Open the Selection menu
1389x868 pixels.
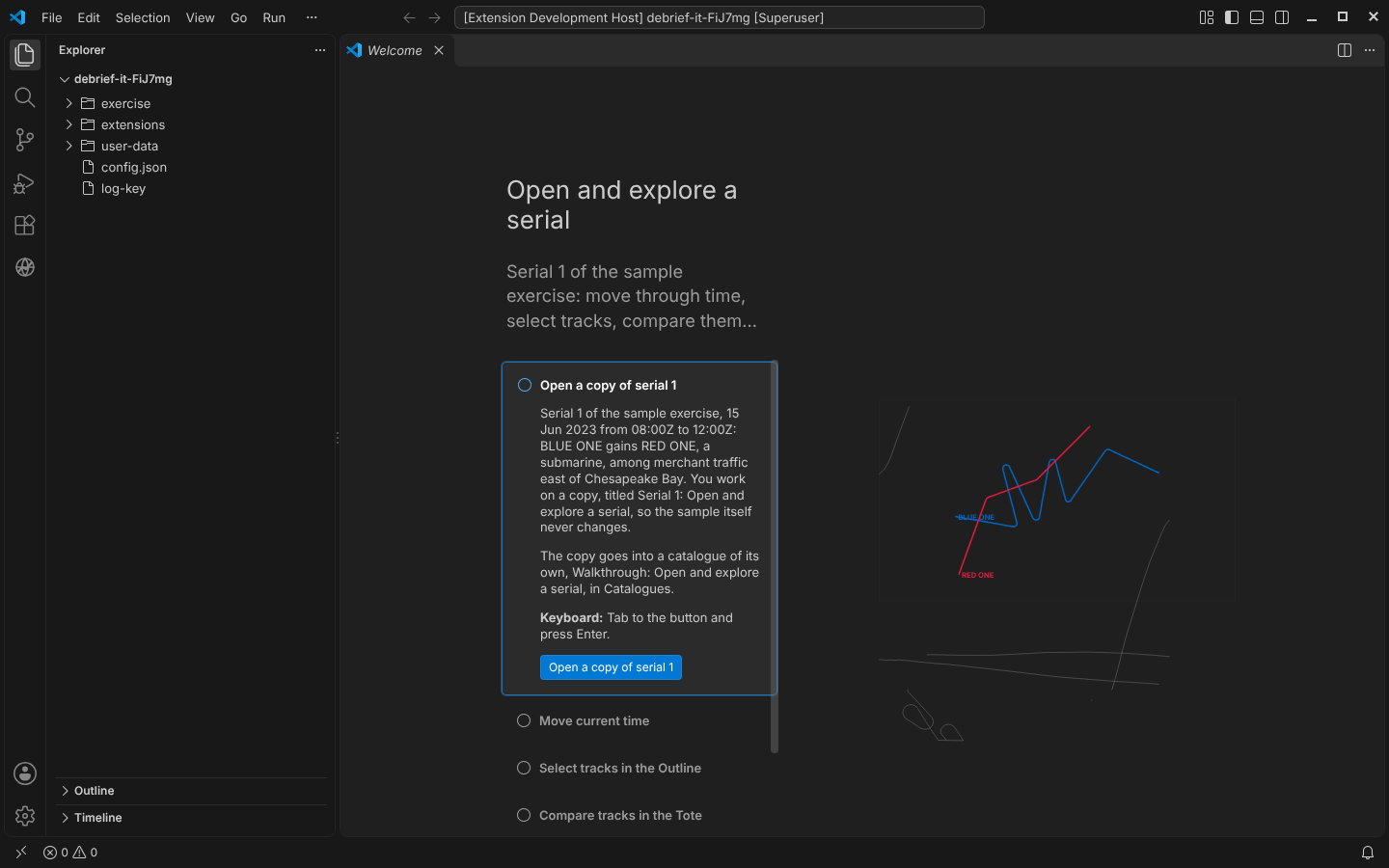pyautogui.click(x=143, y=17)
